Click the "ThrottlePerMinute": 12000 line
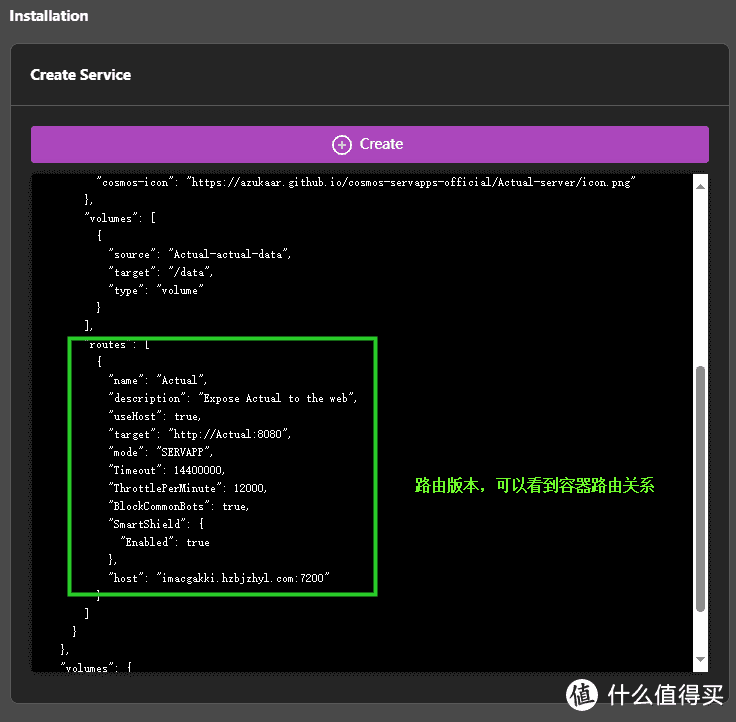Image resolution: width=736 pixels, height=722 pixels. click(x=188, y=488)
